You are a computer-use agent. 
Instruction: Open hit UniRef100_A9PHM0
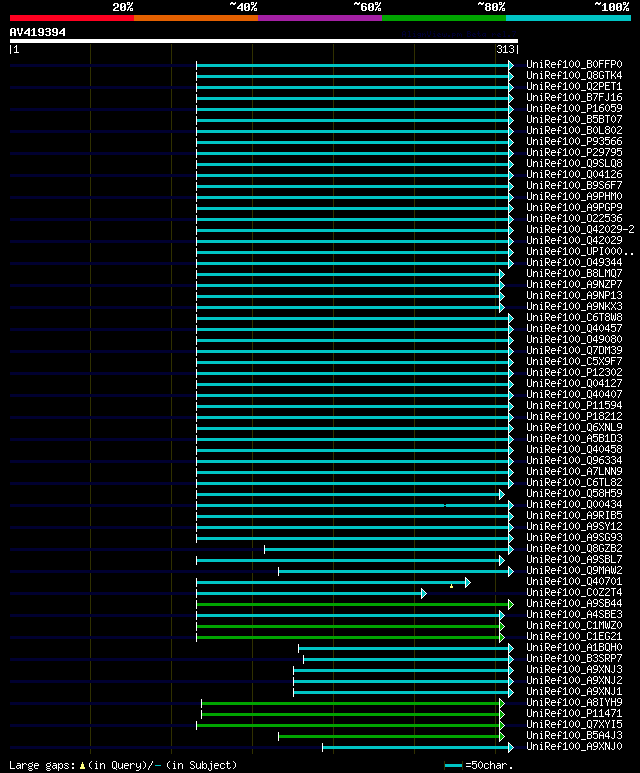coord(574,196)
